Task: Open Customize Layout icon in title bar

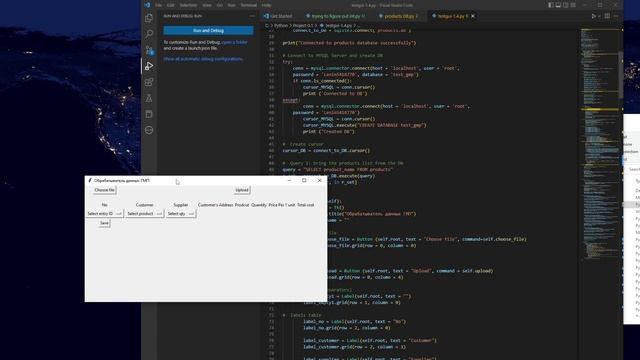Action: [x=573, y=5]
